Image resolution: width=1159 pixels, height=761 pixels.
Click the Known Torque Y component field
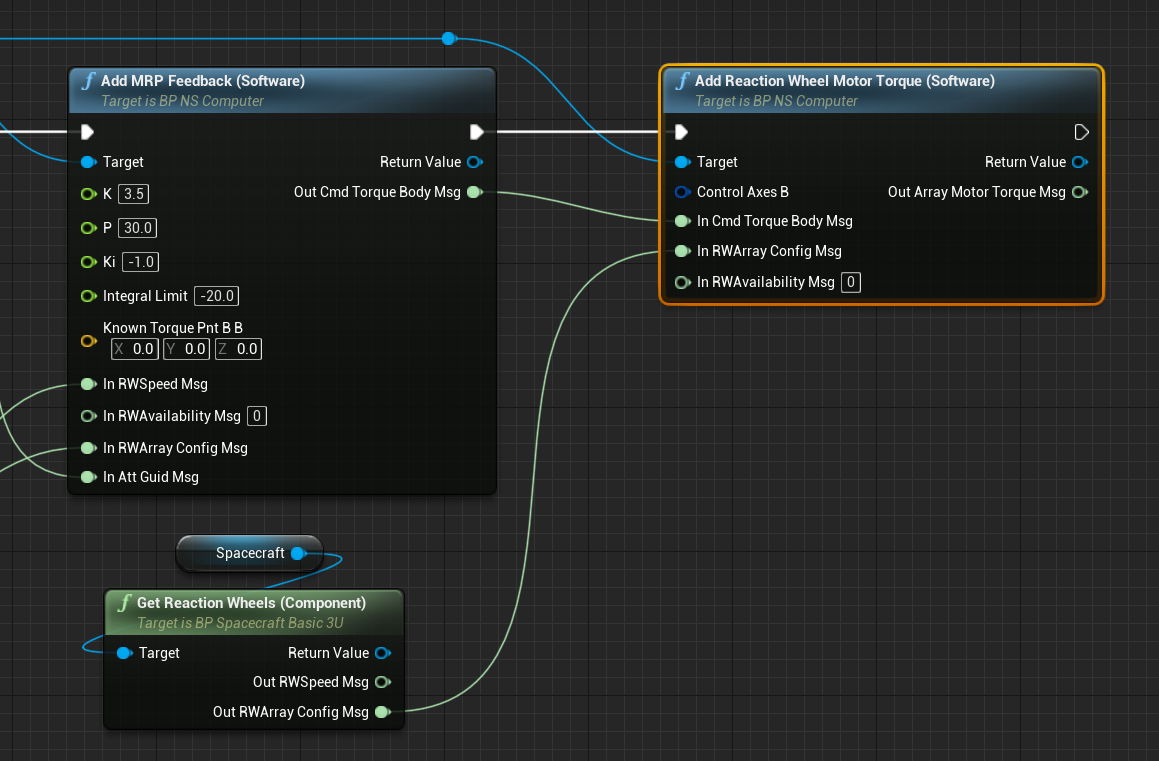186,349
